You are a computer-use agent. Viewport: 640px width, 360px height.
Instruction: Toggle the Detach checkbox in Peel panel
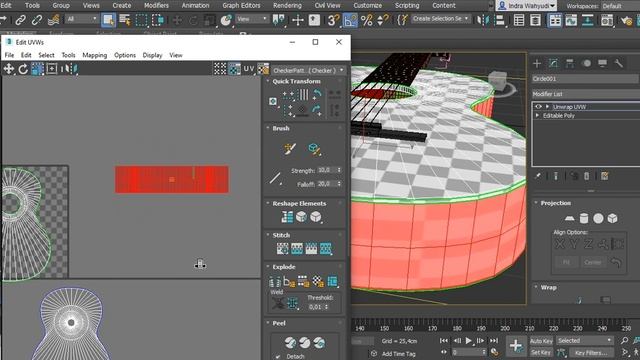278,356
